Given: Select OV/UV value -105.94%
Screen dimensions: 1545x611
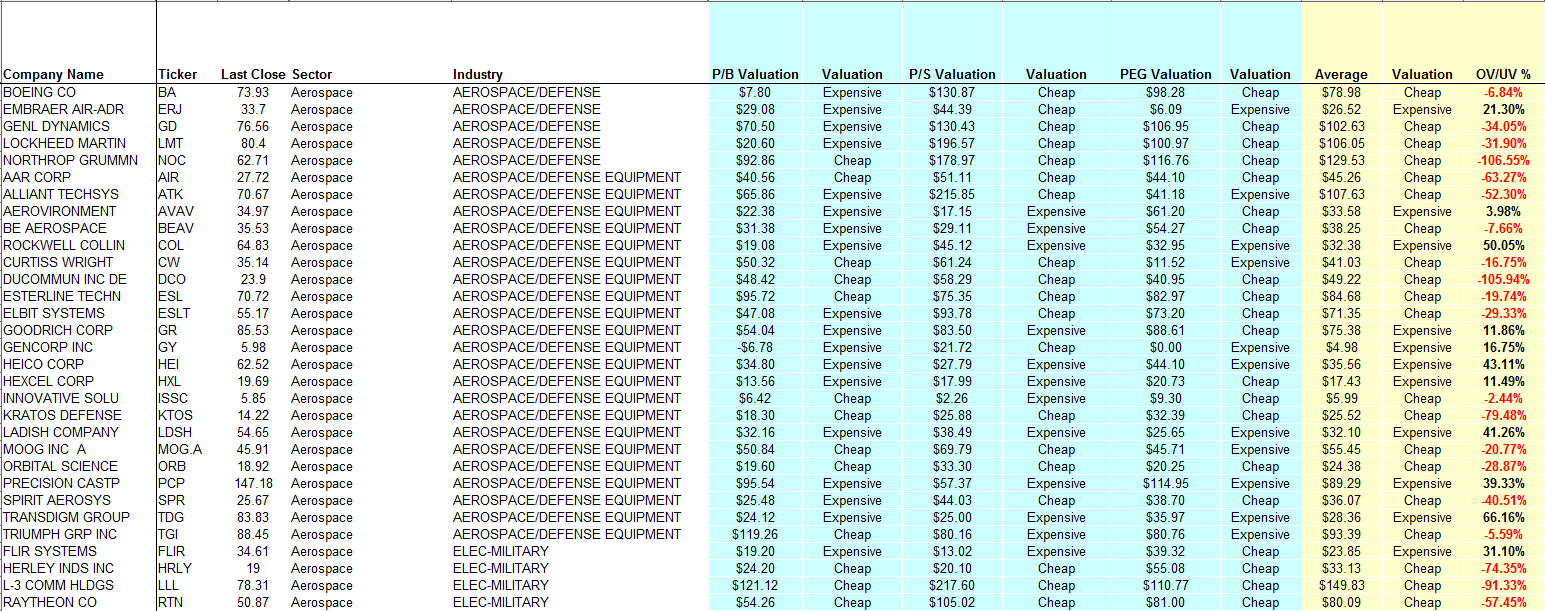Looking at the screenshot, I should click(x=1503, y=279).
